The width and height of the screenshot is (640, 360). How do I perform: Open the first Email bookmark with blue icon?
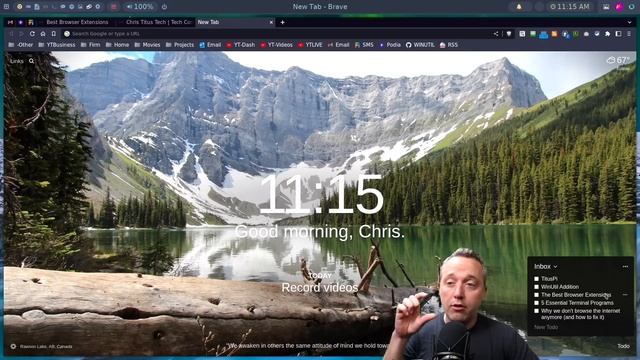pos(210,45)
